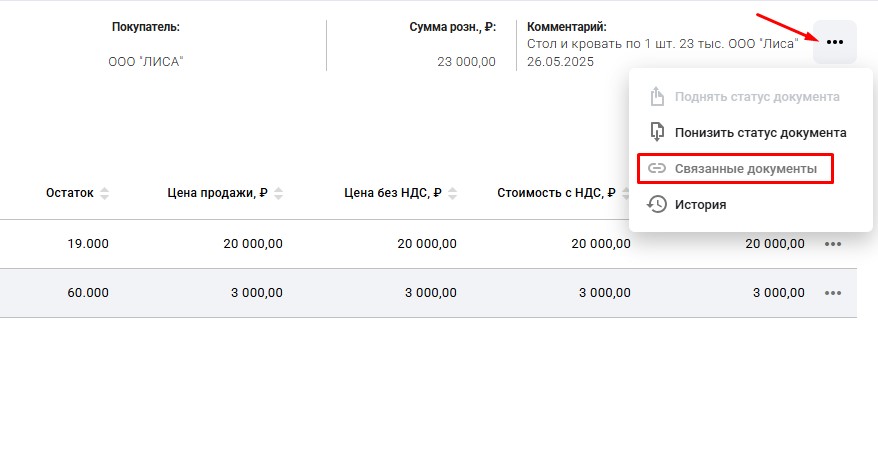
Task: Click the buyer name ООО "ЛИСА"
Action: [146, 62]
